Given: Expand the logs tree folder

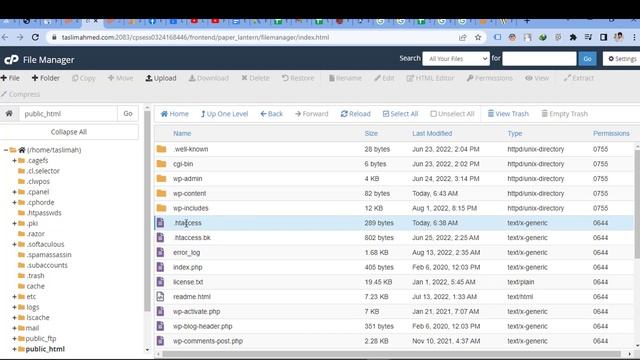Looking at the screenshot, I should (14, 307).
